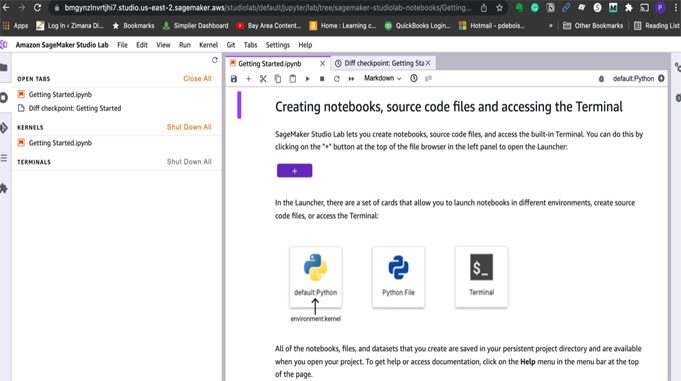
Task: Open the Git menu
Action: [231, 45]
